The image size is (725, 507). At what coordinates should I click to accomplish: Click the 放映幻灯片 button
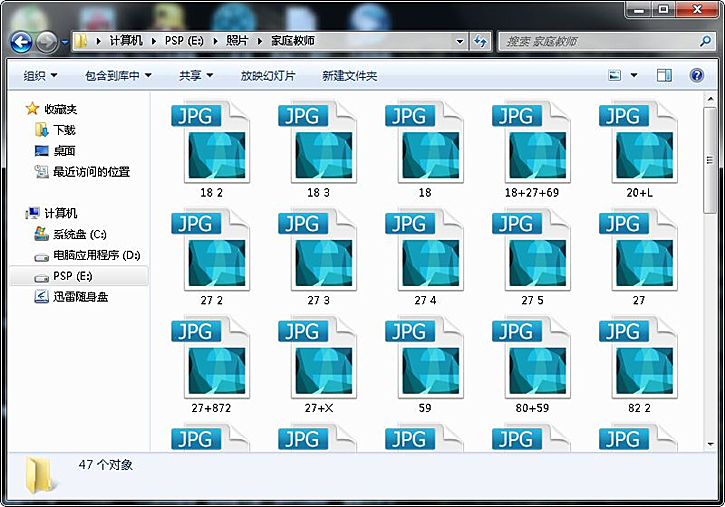coord(267,76)
